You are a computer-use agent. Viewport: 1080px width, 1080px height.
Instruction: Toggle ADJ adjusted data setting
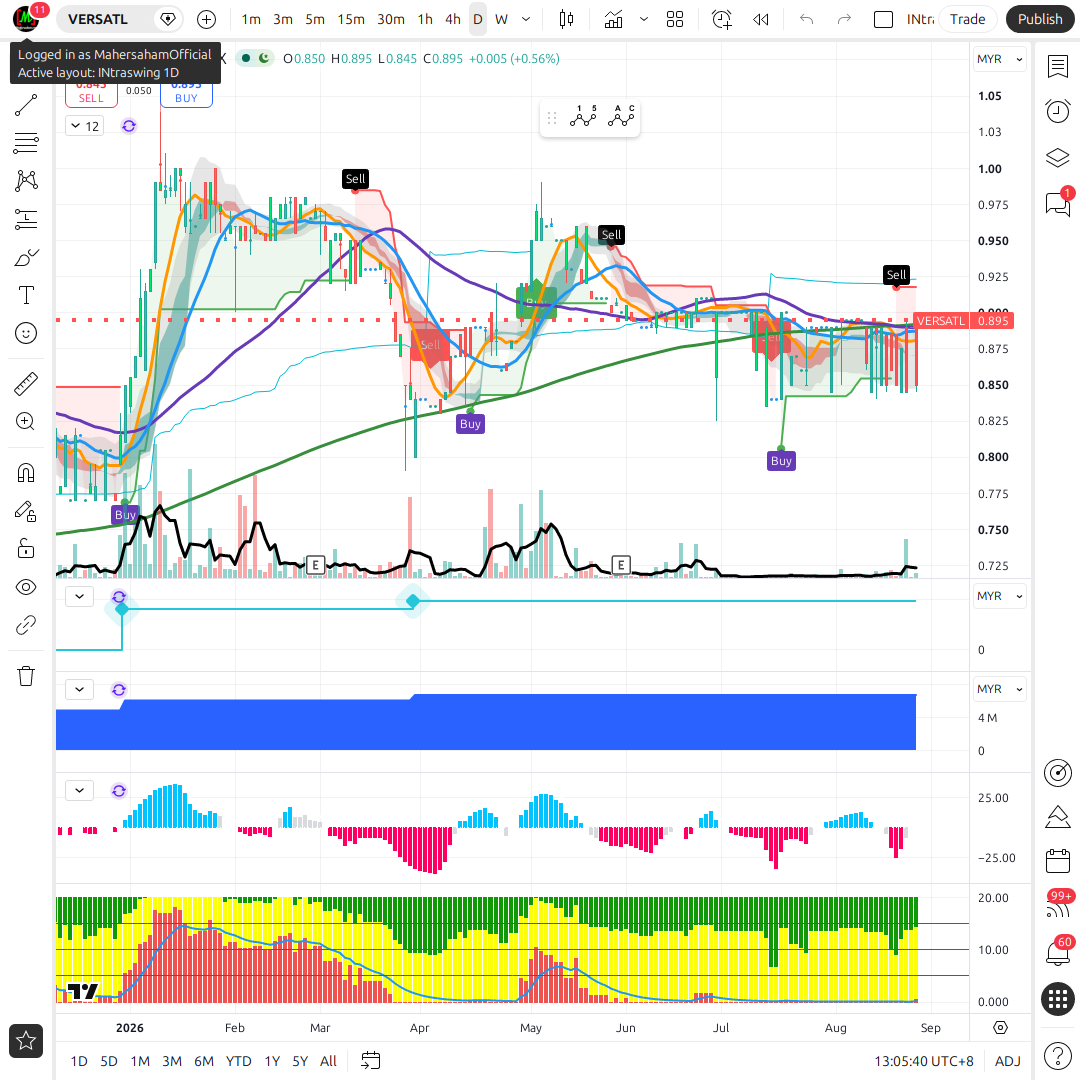click(x=1008, y=1061)
